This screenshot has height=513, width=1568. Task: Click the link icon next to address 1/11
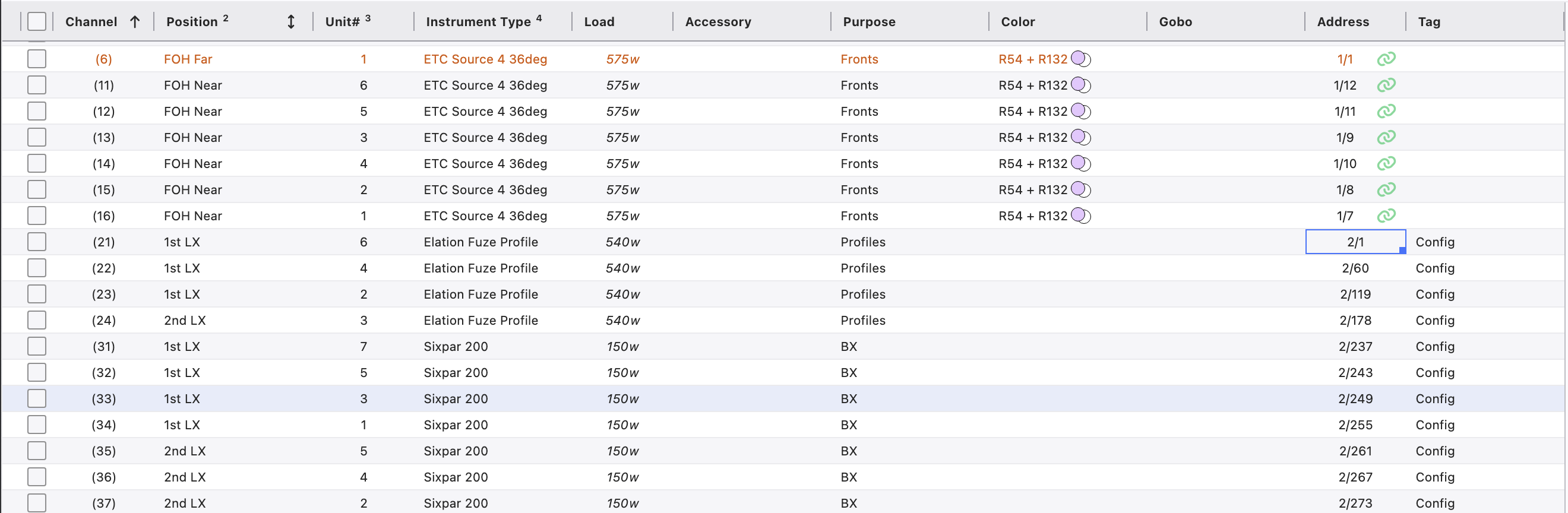tap(1386, 112)
